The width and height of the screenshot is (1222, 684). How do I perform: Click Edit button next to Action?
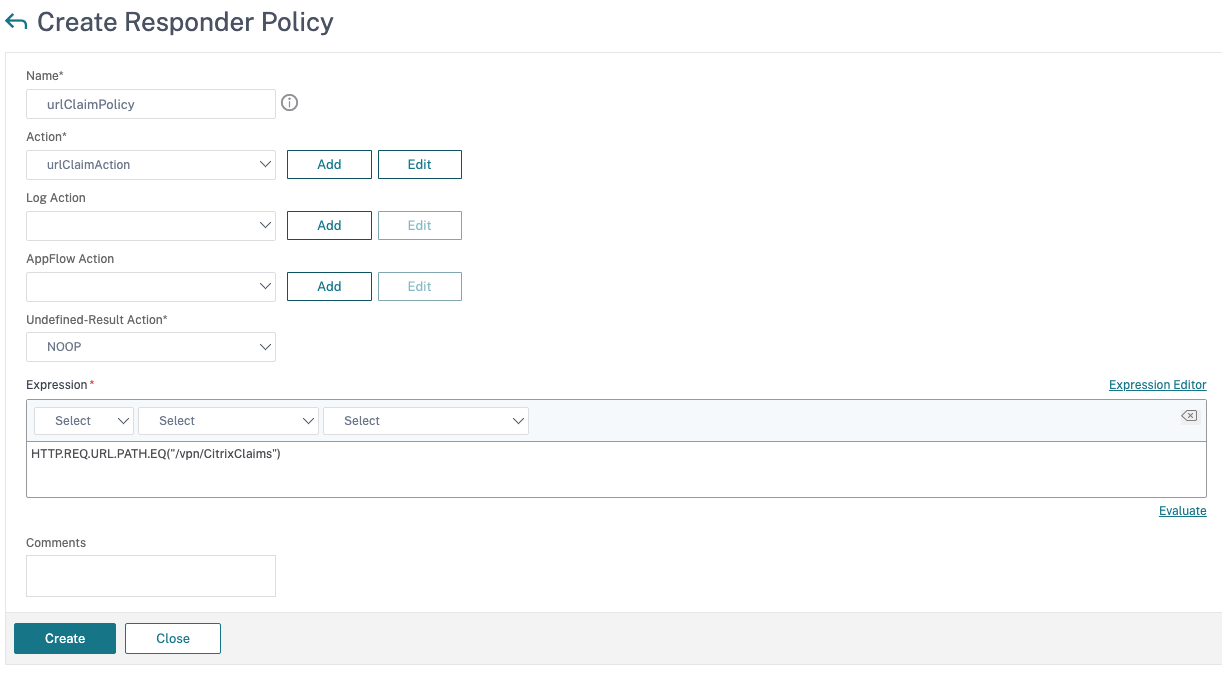click(x=419, y=165)
